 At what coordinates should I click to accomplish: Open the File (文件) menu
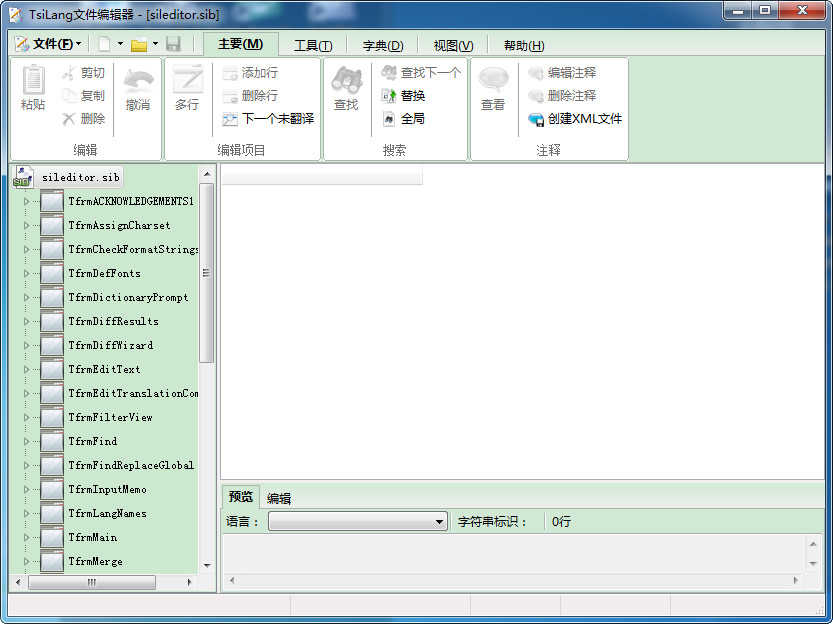click(x=48, y=44)
